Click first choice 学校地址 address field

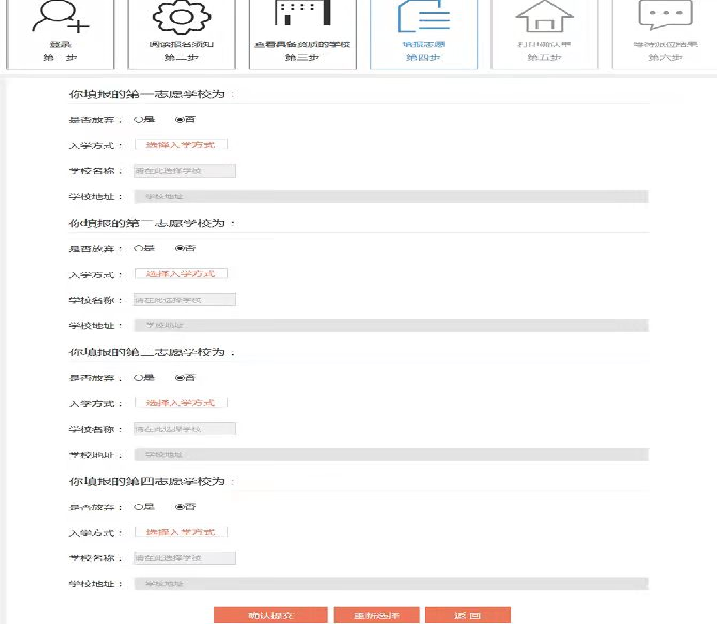[x=391, y=197]
